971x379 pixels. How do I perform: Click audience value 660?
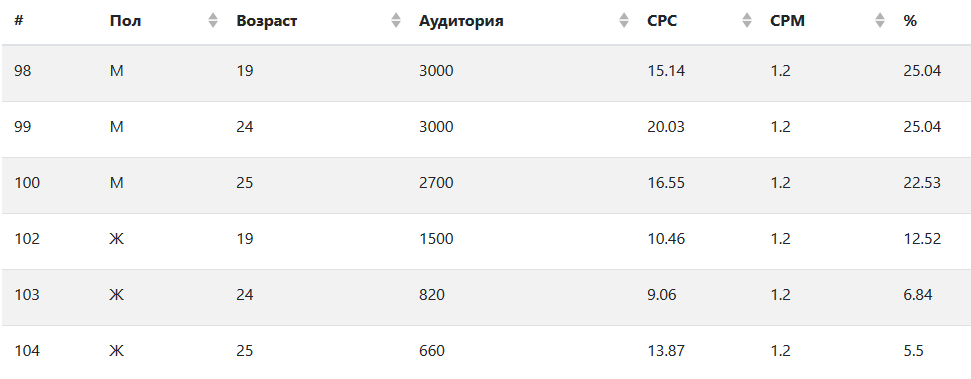pos(432,351)
